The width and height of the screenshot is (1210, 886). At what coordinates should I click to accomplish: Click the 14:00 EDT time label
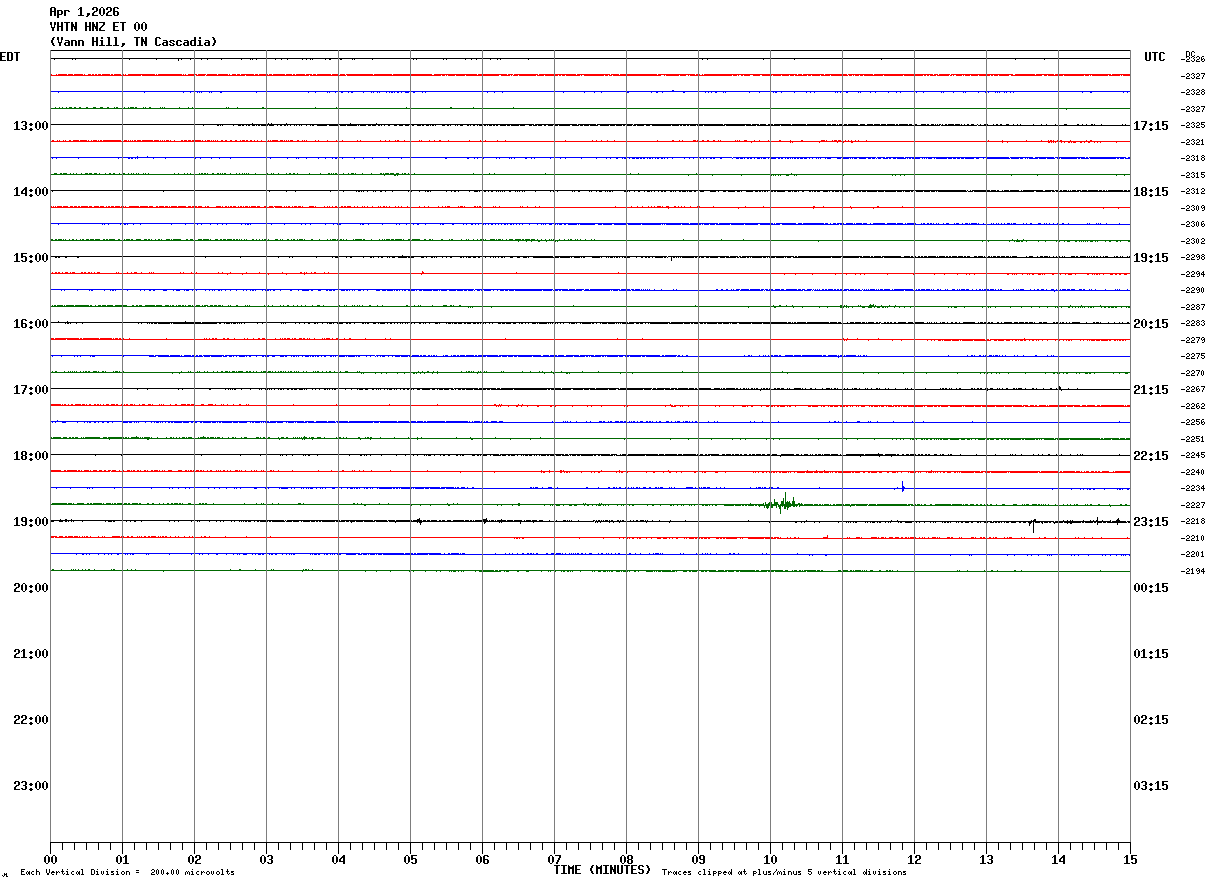coord(30,192)
